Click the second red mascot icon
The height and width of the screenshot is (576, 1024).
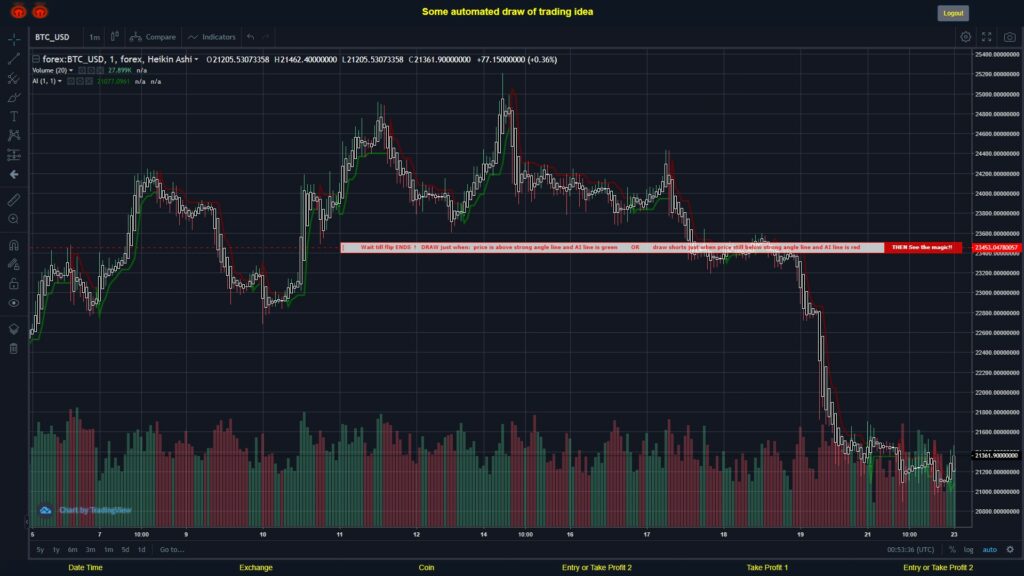[40, 11]
